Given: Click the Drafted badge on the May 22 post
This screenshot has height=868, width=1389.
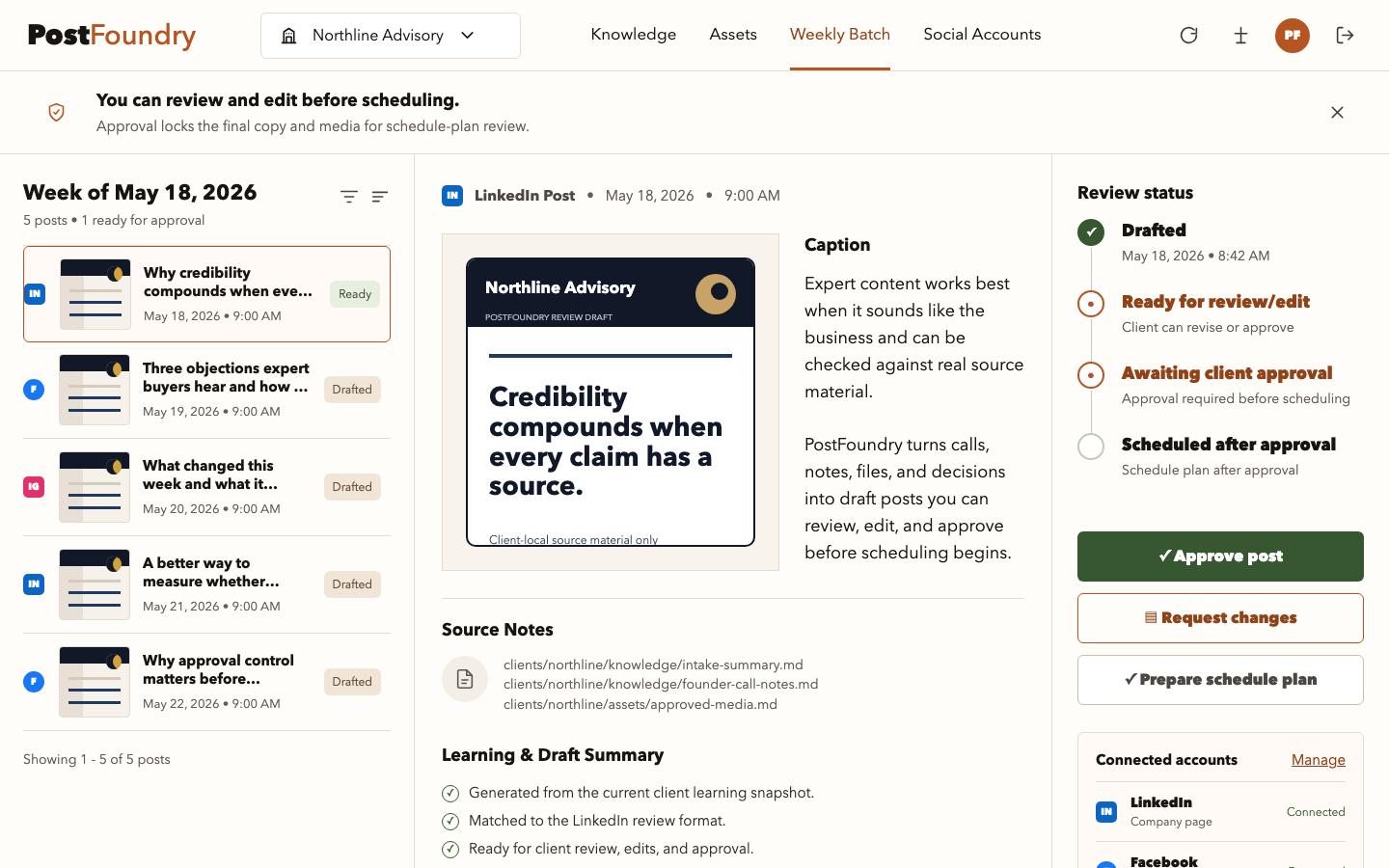Looking at the screenshot, I should (x=352, y=682).
